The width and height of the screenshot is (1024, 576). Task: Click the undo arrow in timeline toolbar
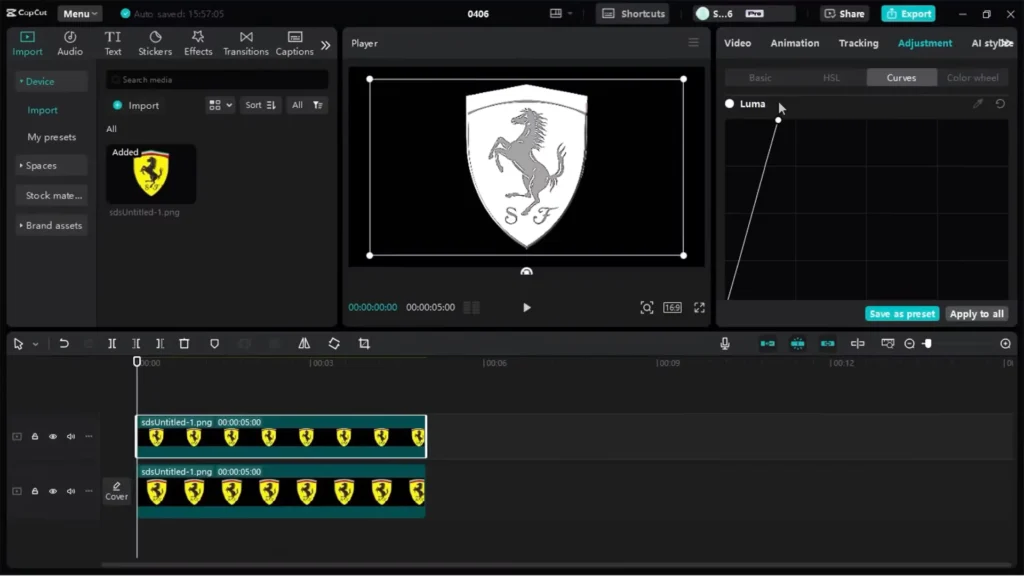pos(64,344)
